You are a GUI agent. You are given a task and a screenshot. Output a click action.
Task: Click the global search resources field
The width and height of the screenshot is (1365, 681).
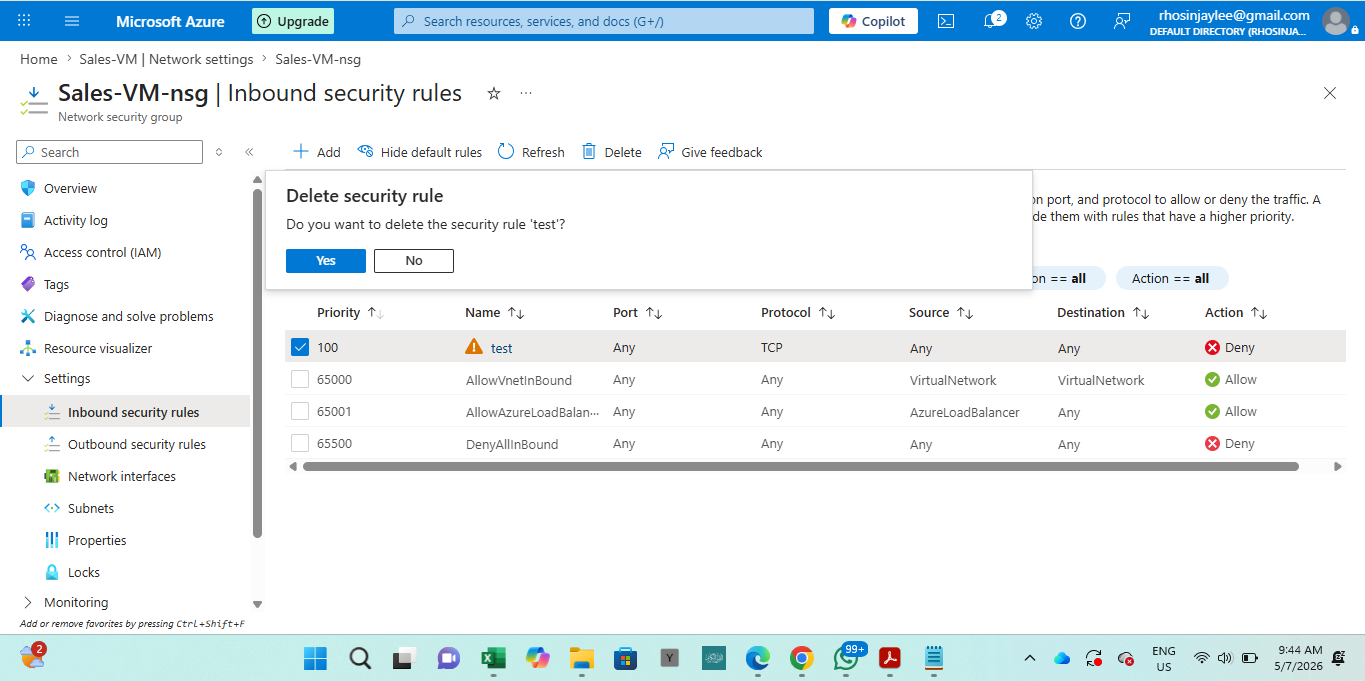pyautogui.click(x=604, y=21)
